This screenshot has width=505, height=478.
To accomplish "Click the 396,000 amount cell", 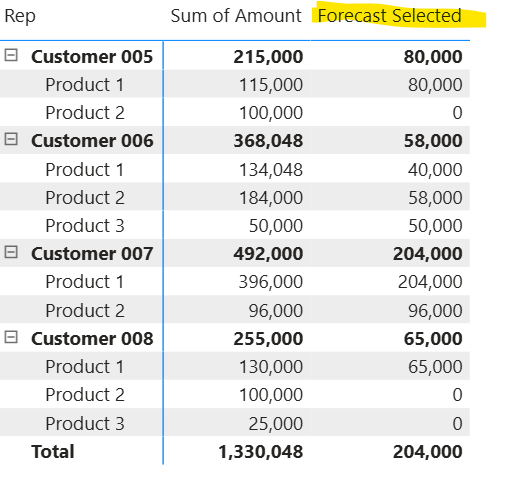I will 271,281.
